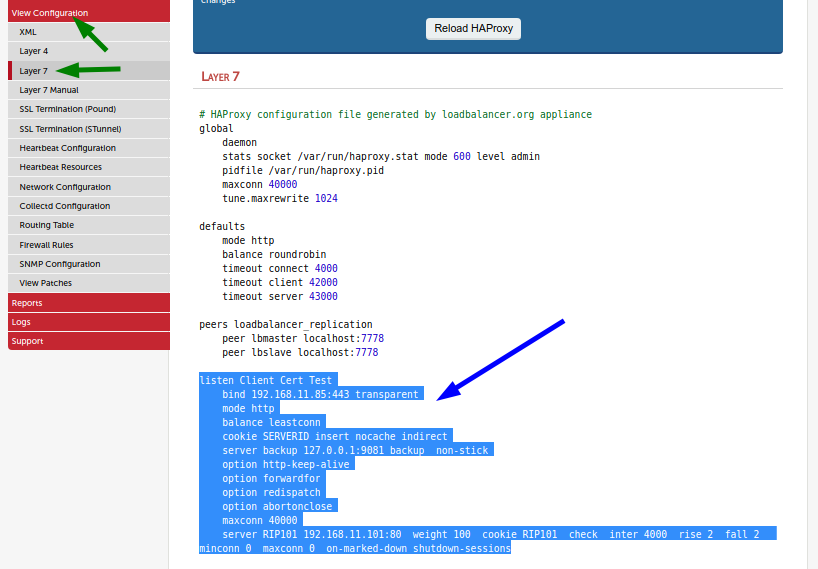Click the 'listen Client Cert Test' line

point(268,380)
